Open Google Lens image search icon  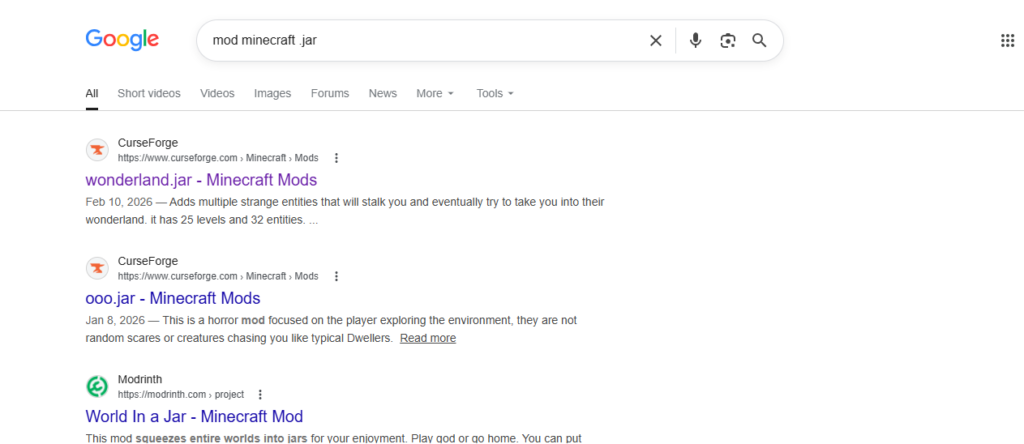point(728,40)
